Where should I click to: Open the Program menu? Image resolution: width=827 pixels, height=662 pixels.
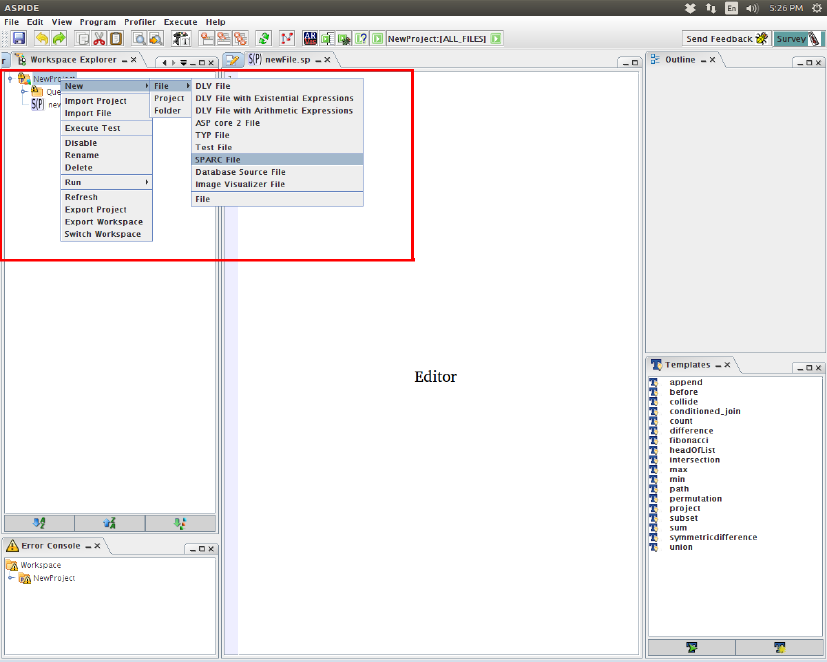98,22
